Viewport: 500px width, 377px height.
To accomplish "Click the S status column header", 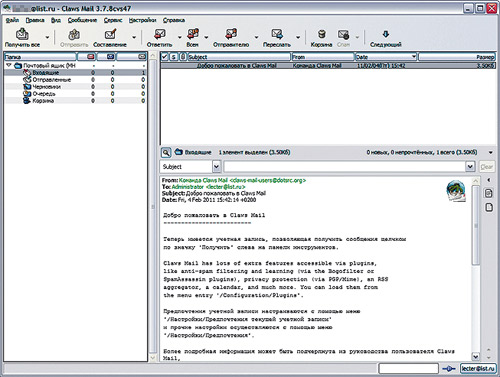I will click(x=174, y=57).
